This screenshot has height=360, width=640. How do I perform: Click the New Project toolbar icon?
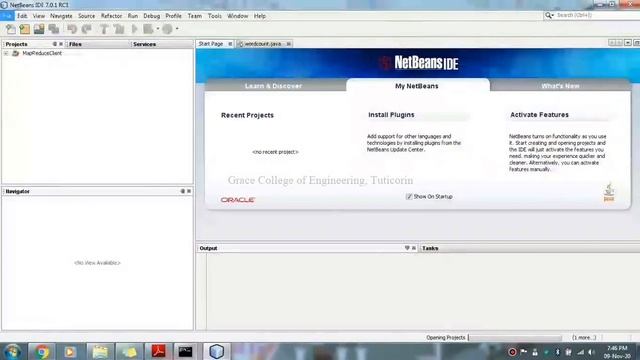click(25, 29)
